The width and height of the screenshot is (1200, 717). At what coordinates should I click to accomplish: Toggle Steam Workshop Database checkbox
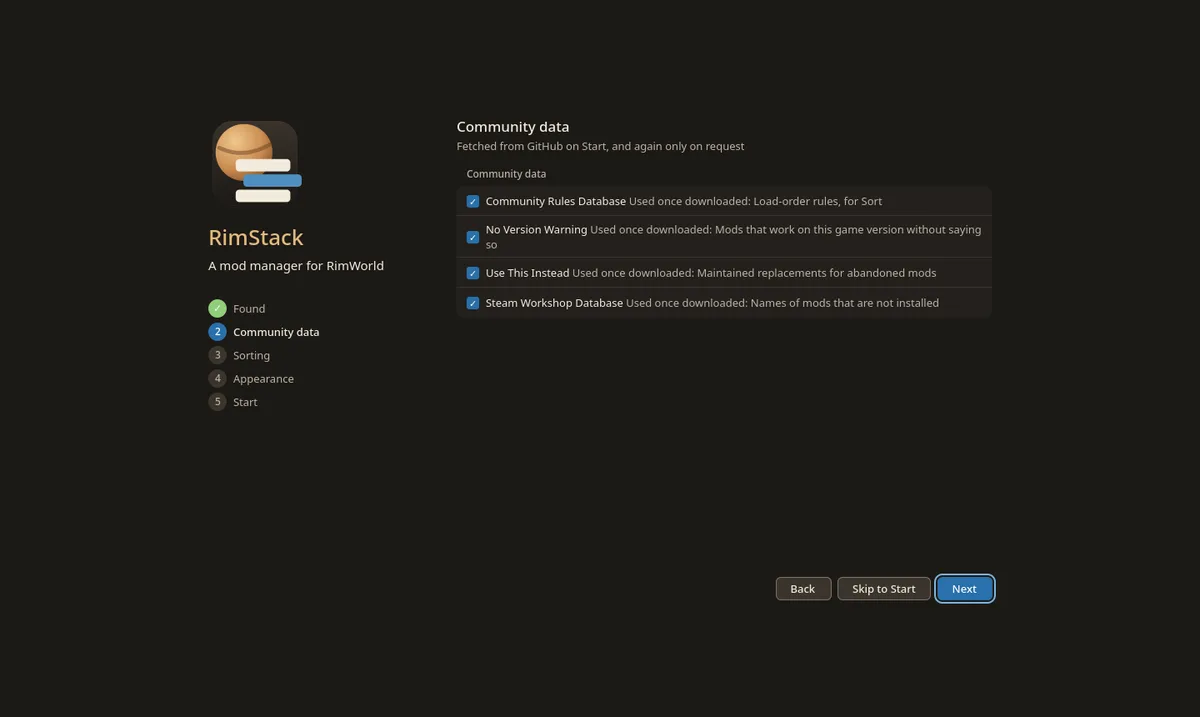(x=473, y=303)
